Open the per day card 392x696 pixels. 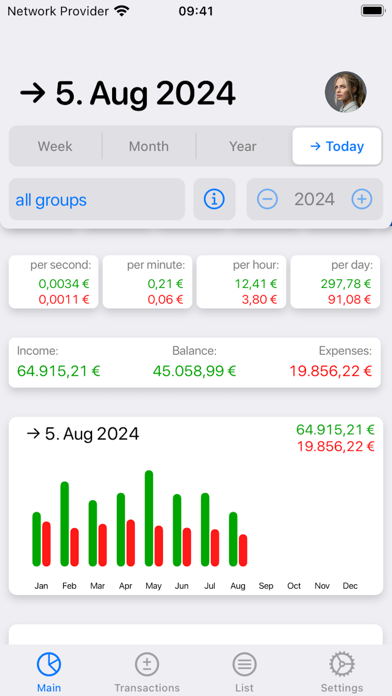click(x=335, y=282)
